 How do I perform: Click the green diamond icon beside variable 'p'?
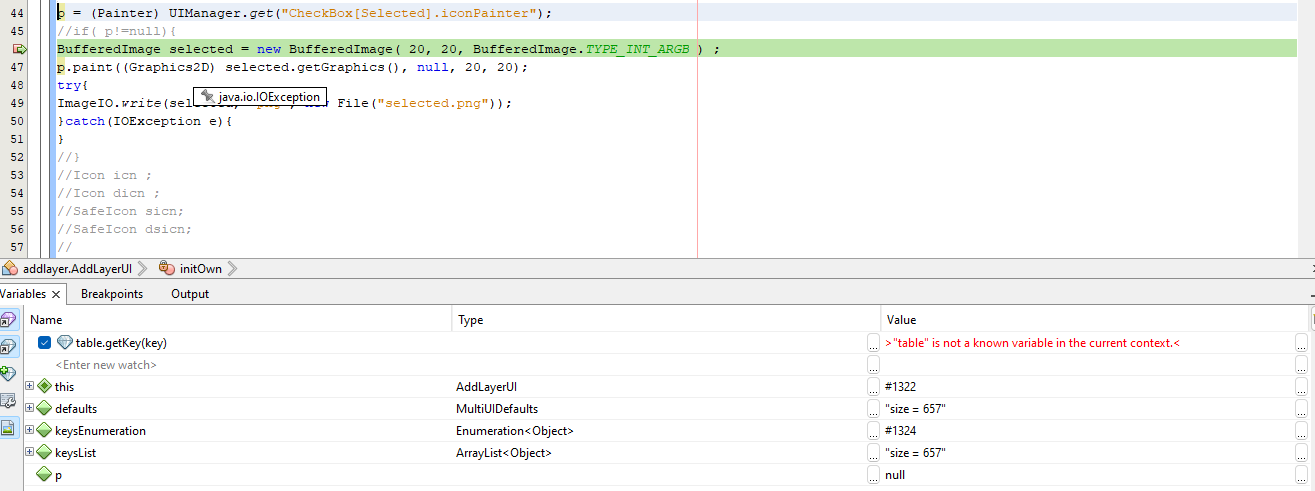(44, 474)
